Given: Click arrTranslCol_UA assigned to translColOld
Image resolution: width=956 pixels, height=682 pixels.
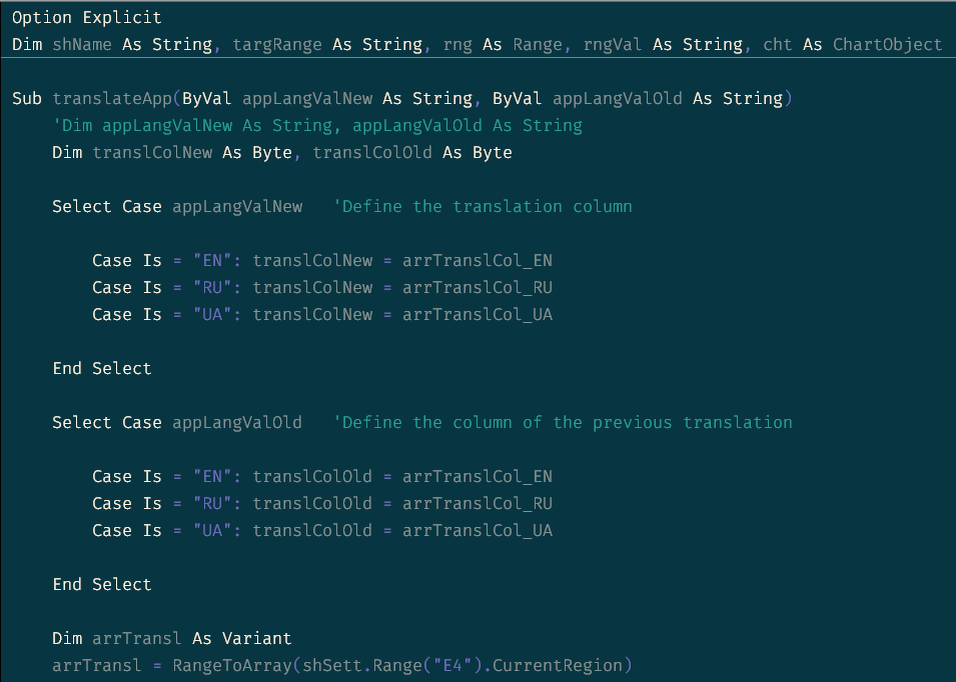Looking at the screenshot, I should [477, 530].
